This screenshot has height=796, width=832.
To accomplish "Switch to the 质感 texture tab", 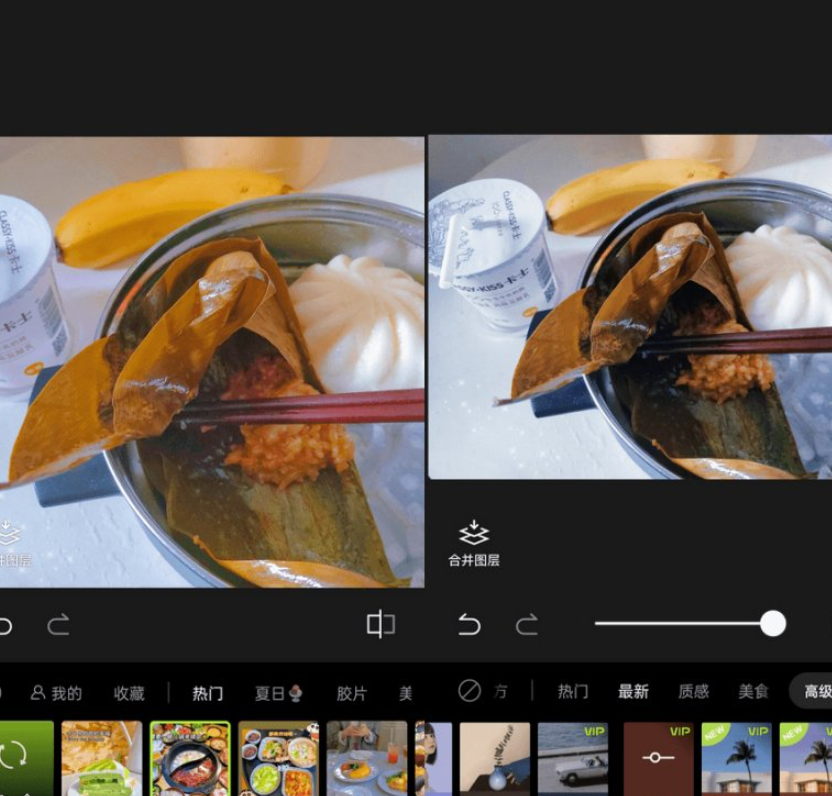I will coord(694,691).
